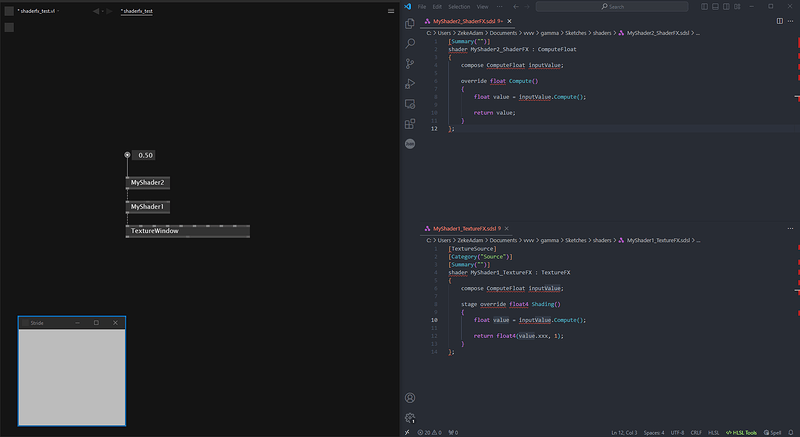Split the upper editor to the right
Viewport: 800px width, 437px height.
780,21
